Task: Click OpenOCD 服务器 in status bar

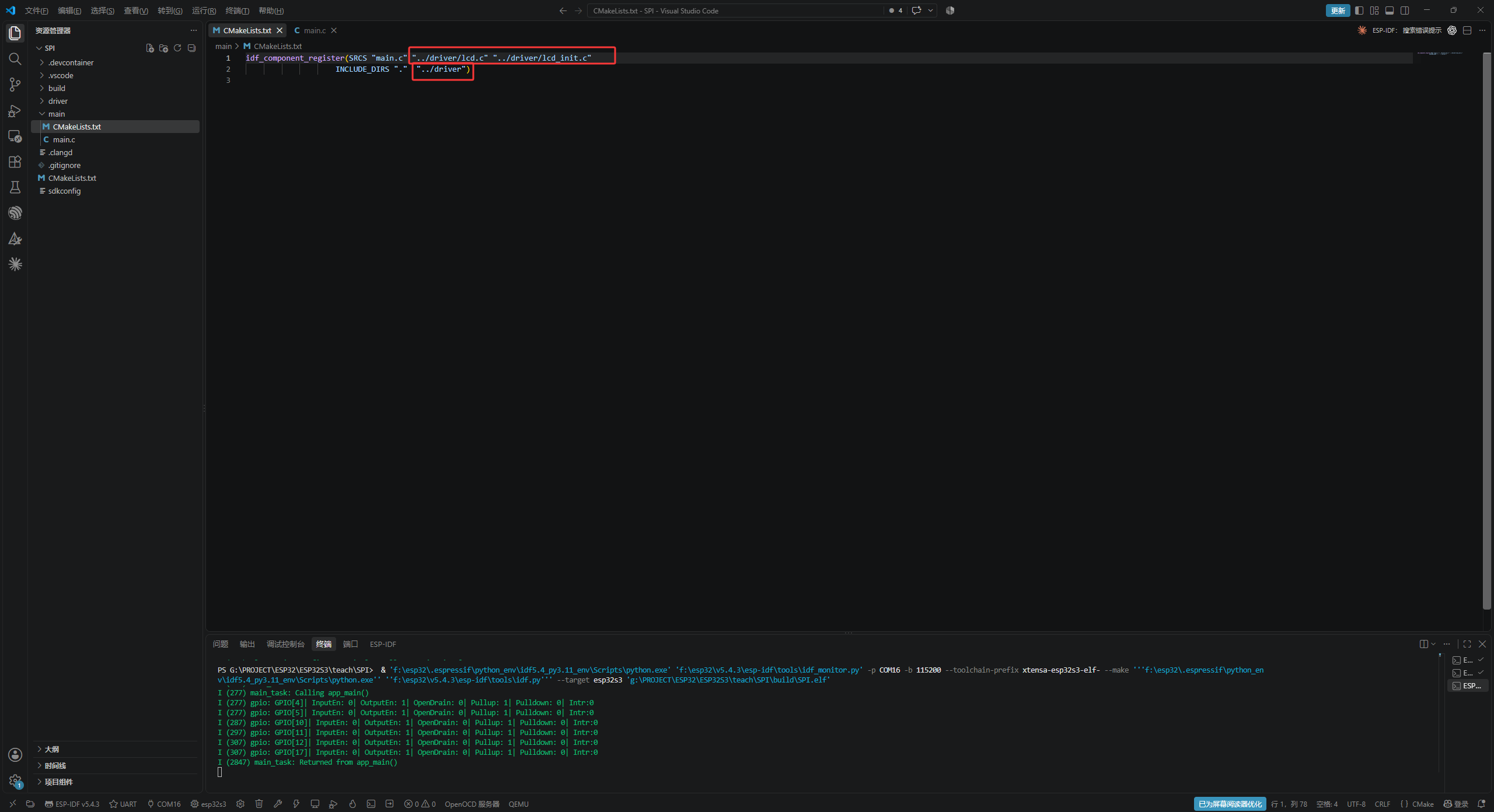Action: click(x=472, y=804)
